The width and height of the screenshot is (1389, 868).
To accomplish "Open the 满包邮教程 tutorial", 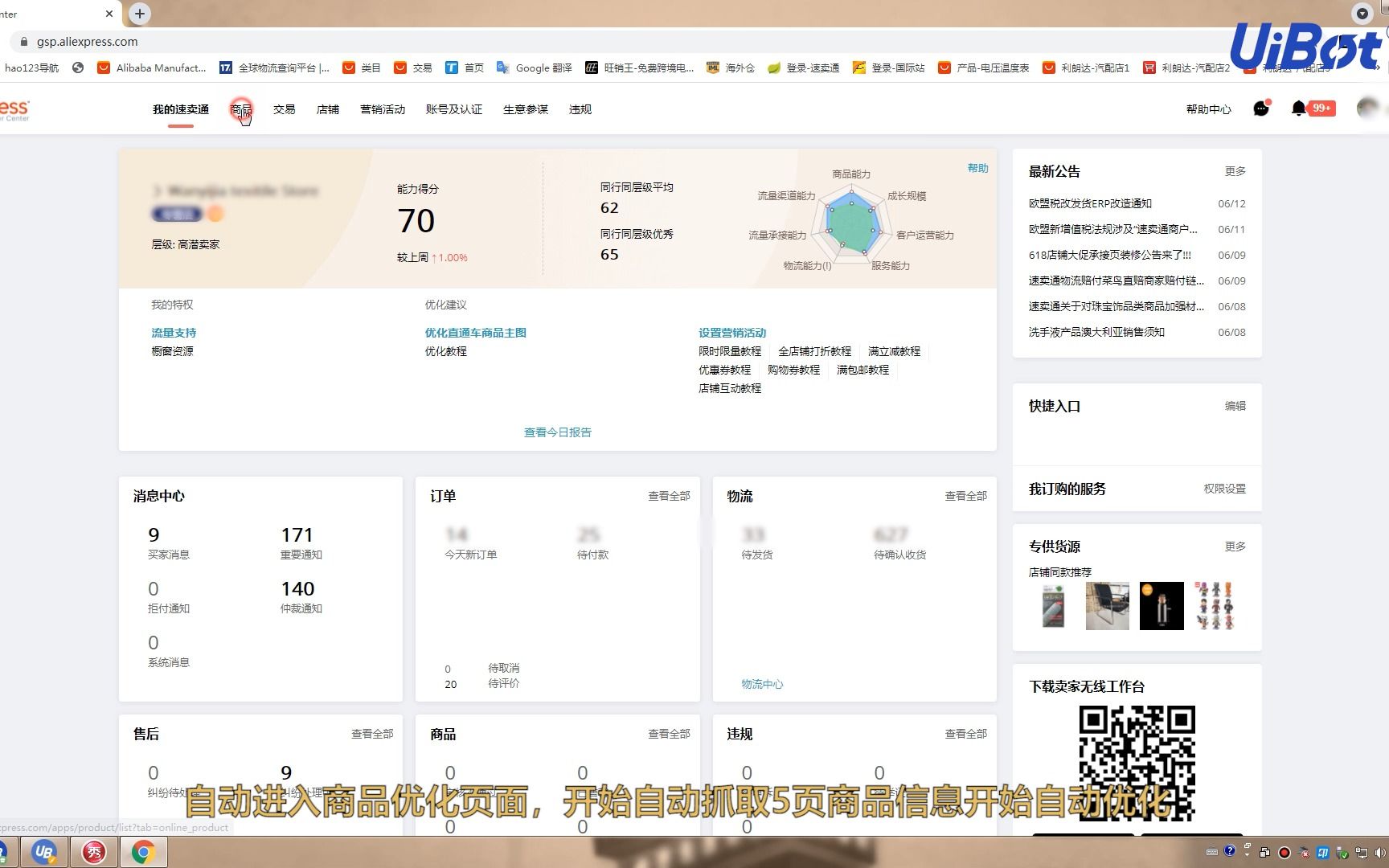I will 862,370.
